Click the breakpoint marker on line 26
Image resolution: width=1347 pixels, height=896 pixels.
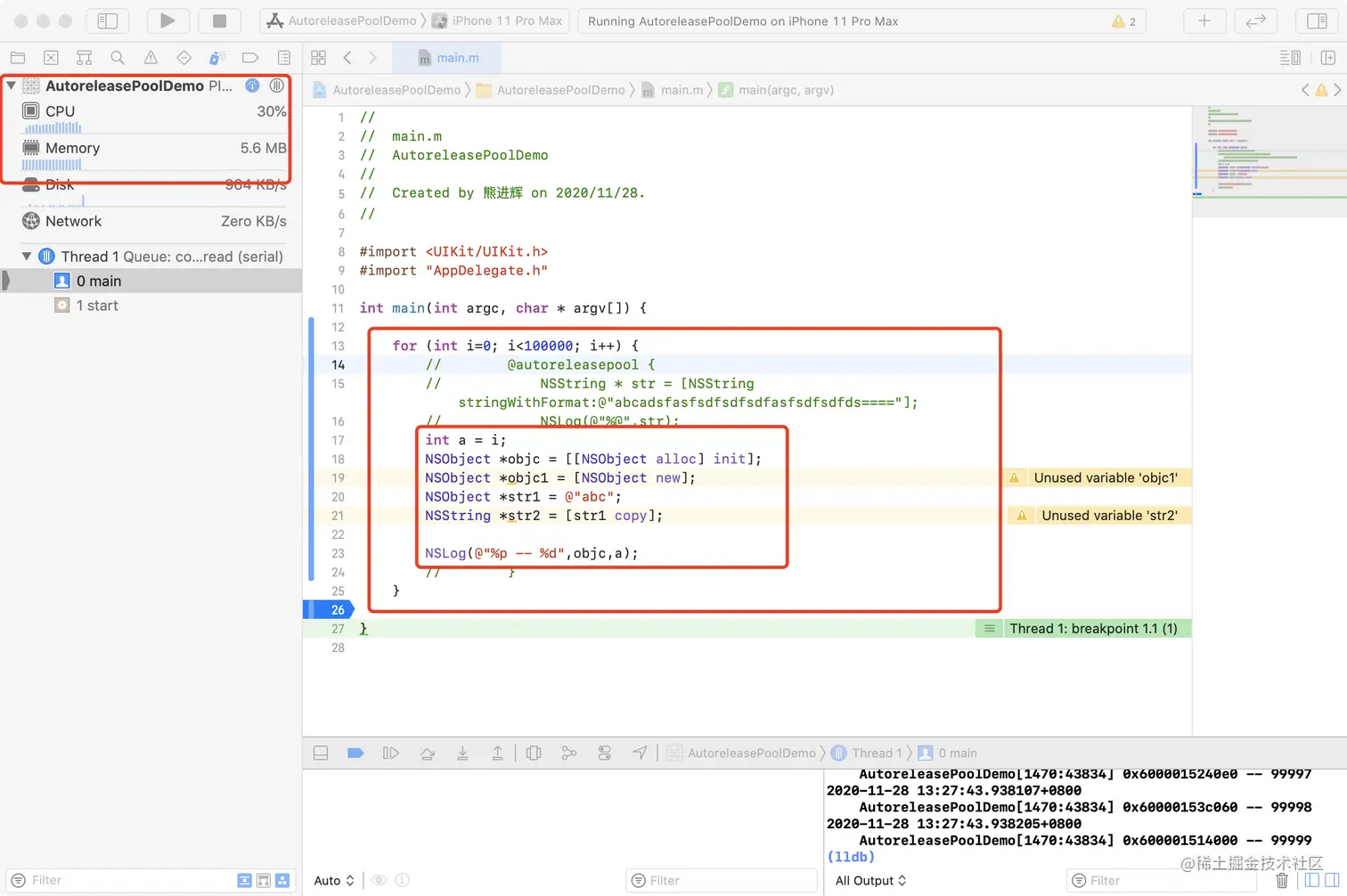click(330, 610)
